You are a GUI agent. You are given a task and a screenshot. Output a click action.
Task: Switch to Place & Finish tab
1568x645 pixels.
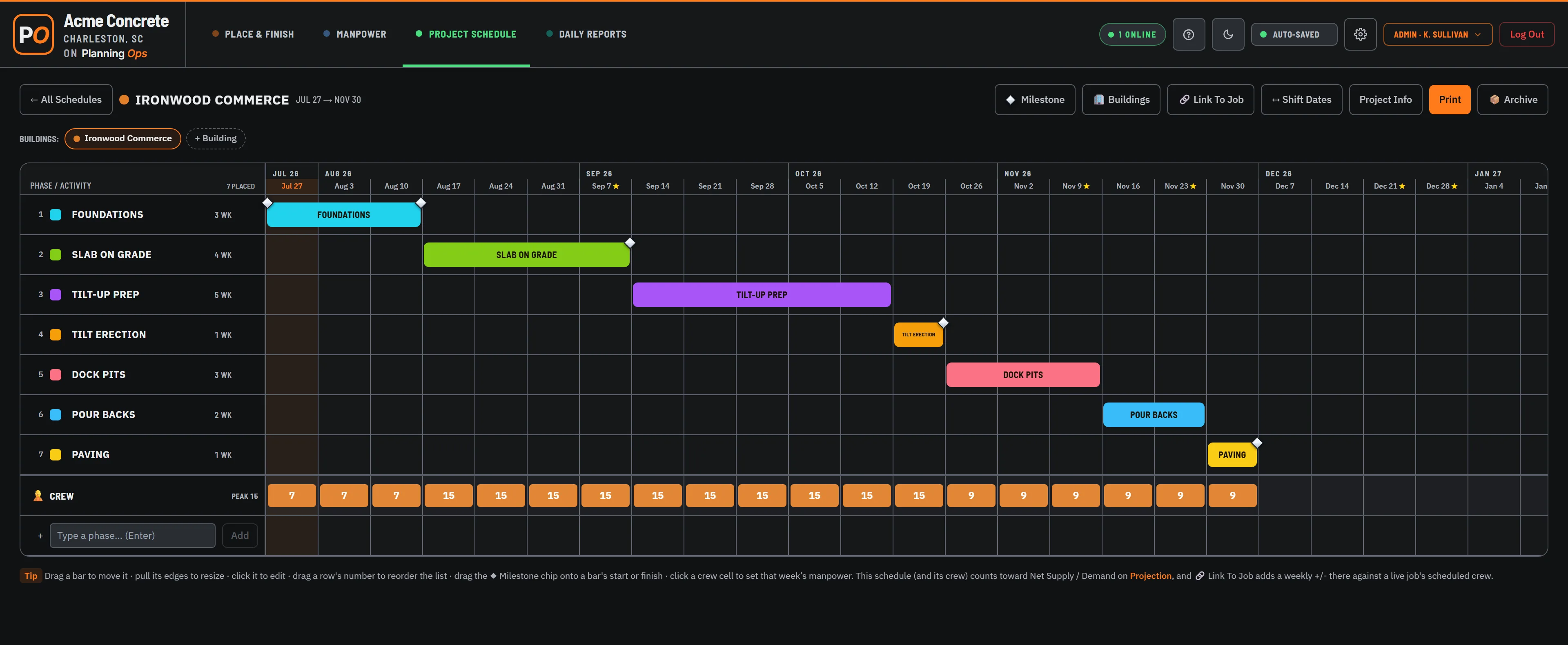(253, 34)
